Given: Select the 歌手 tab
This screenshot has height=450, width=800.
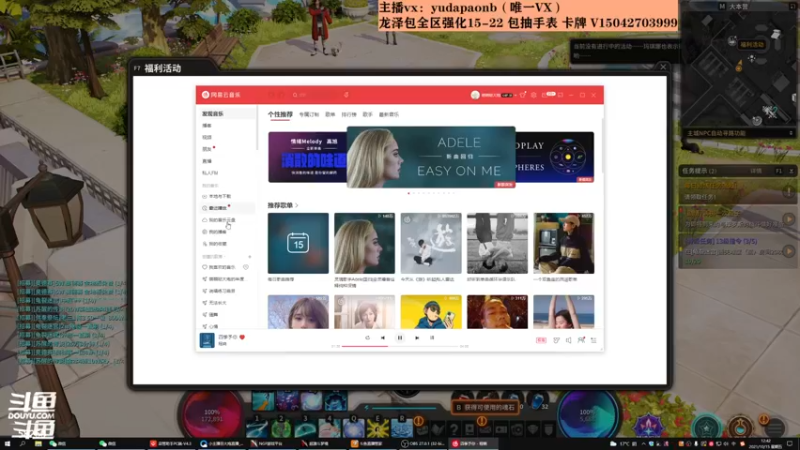Looking at the screenshot, I should 367,115.
